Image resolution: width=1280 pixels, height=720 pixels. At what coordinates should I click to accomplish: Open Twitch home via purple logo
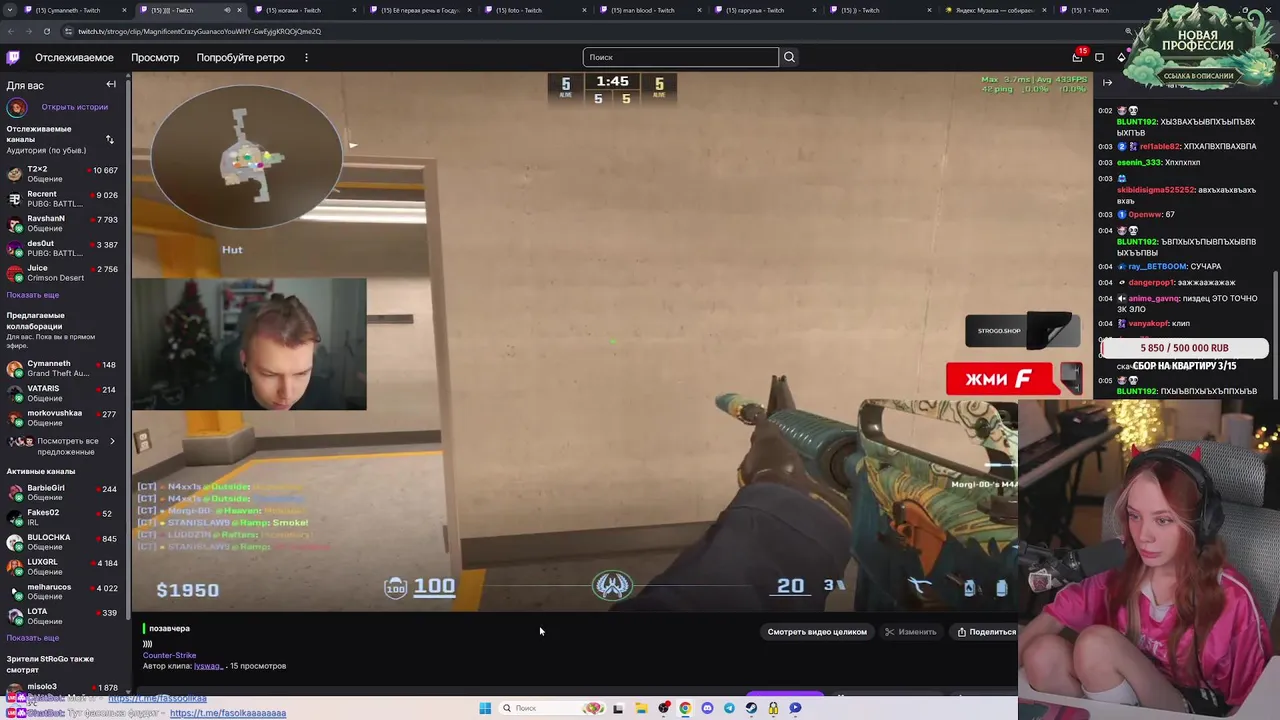13,57
